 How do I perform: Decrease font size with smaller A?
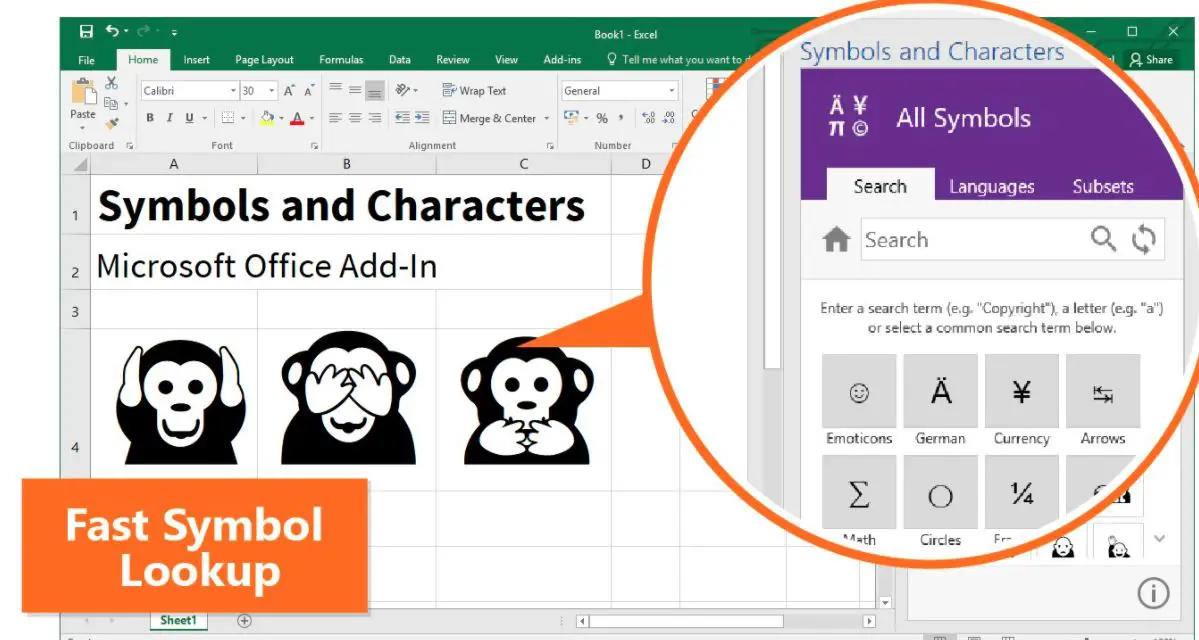pyautogui.click(x=309, y=91)
